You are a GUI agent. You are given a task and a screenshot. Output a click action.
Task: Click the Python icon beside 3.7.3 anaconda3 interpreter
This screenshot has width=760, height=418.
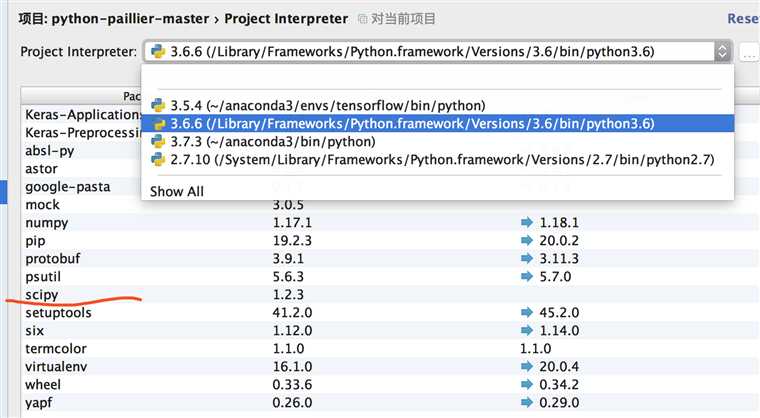tap(157, 141)
